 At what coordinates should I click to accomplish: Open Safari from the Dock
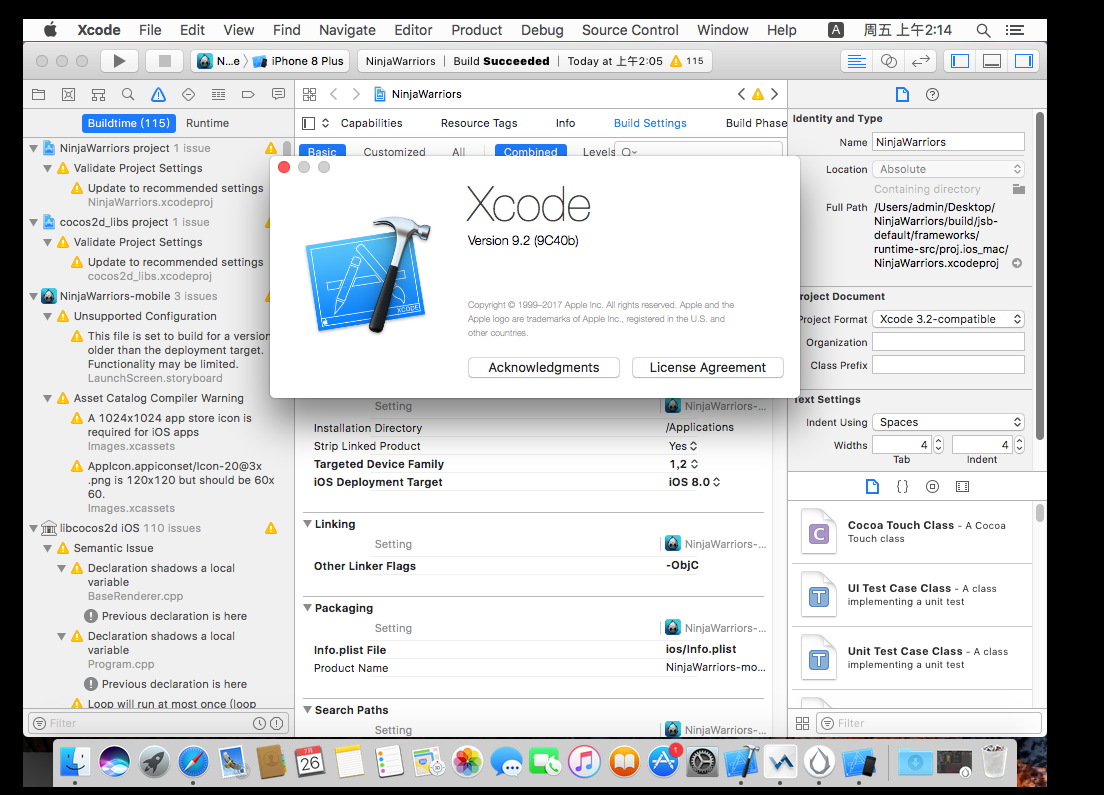[x=193, y=763]
